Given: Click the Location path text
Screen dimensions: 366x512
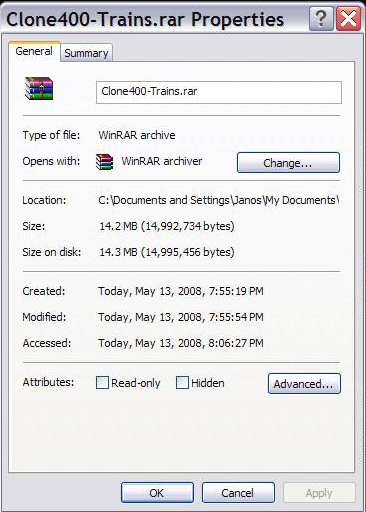Looking at the screenshot, I should pos(219,200).
